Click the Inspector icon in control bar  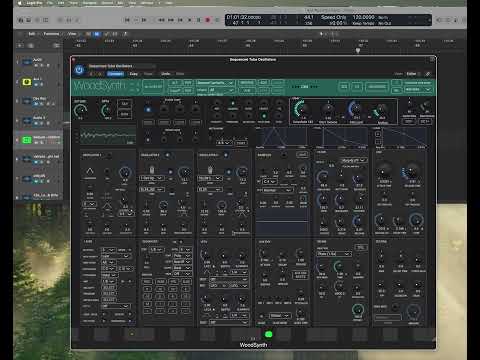(29, 20)
